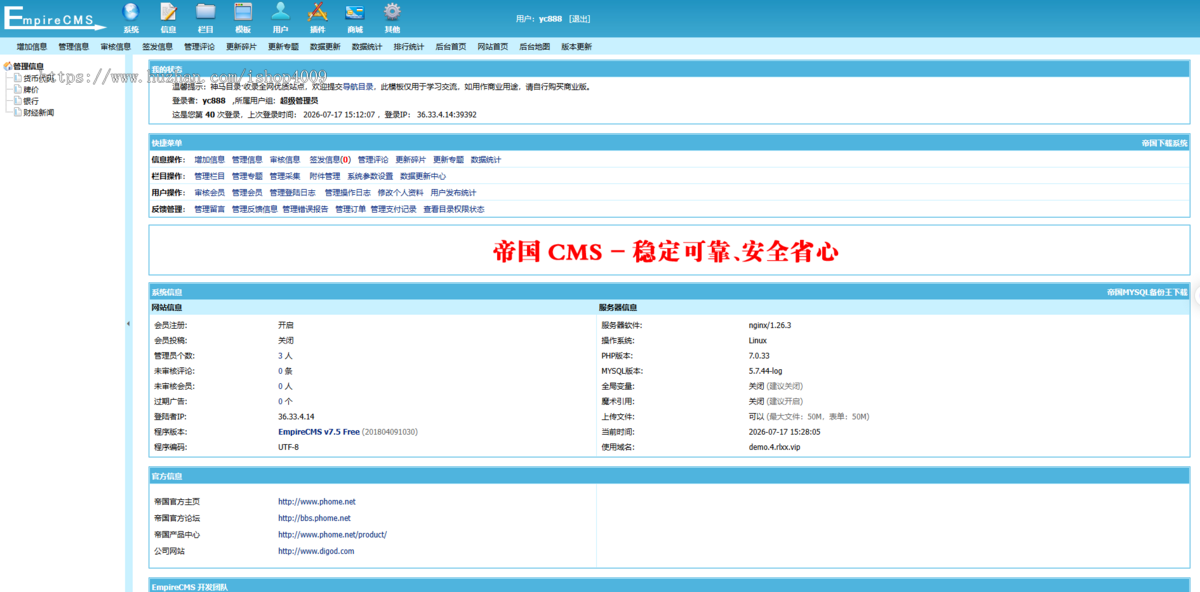Select 版本更新 in the top submenu bar

click(x=577, y=46)
